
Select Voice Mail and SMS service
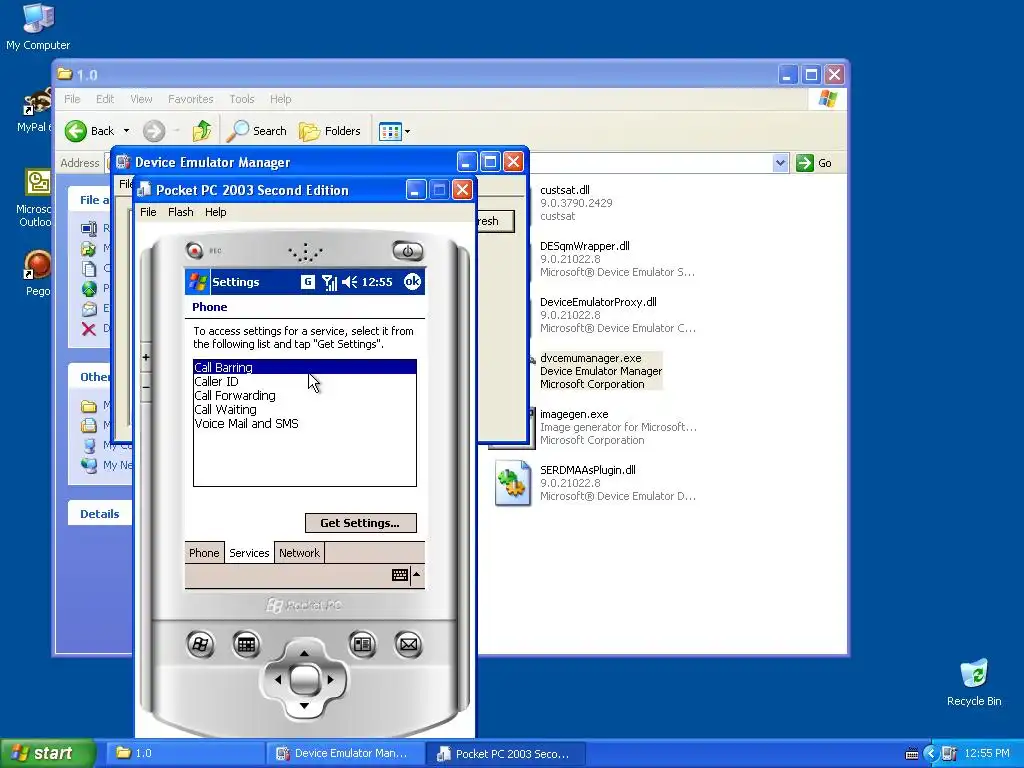click(304, 424)
